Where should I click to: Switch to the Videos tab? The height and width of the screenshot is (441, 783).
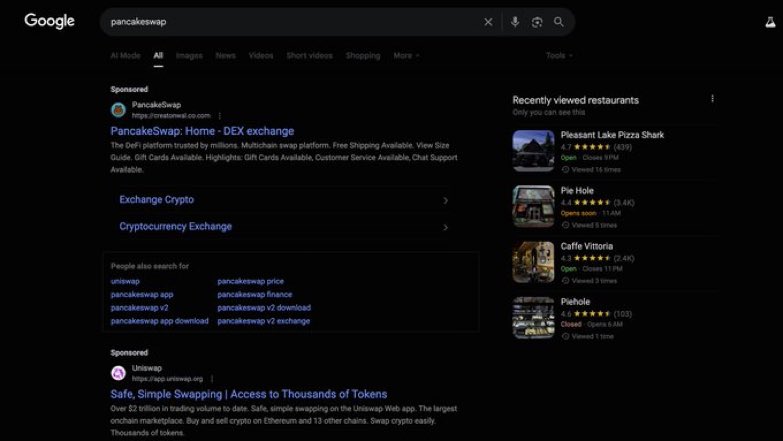click(261, 55)
